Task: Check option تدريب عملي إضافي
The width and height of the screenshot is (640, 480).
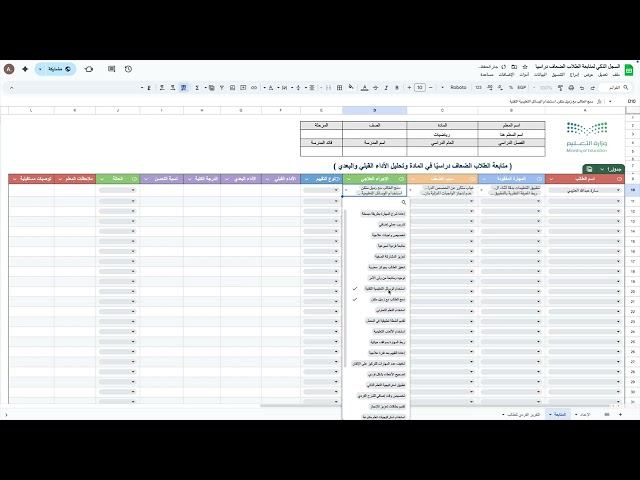Action: point(391,224)
